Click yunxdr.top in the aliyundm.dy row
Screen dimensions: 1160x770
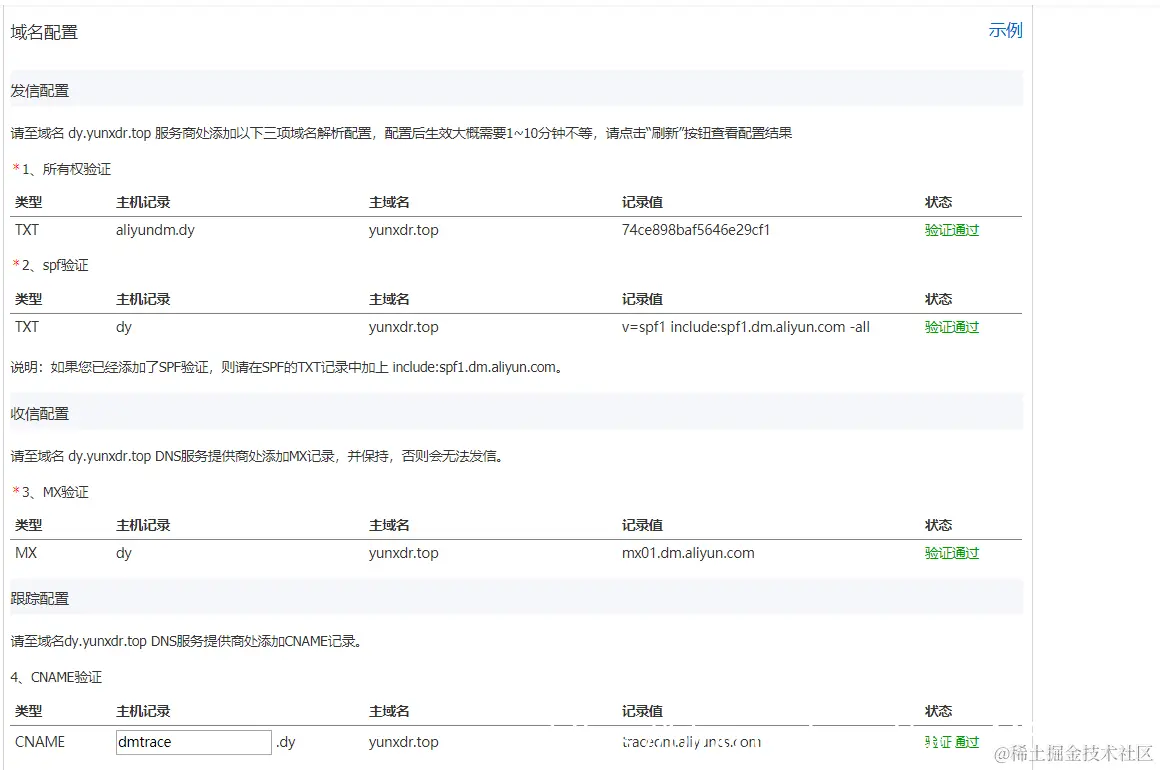coord(403,230)
